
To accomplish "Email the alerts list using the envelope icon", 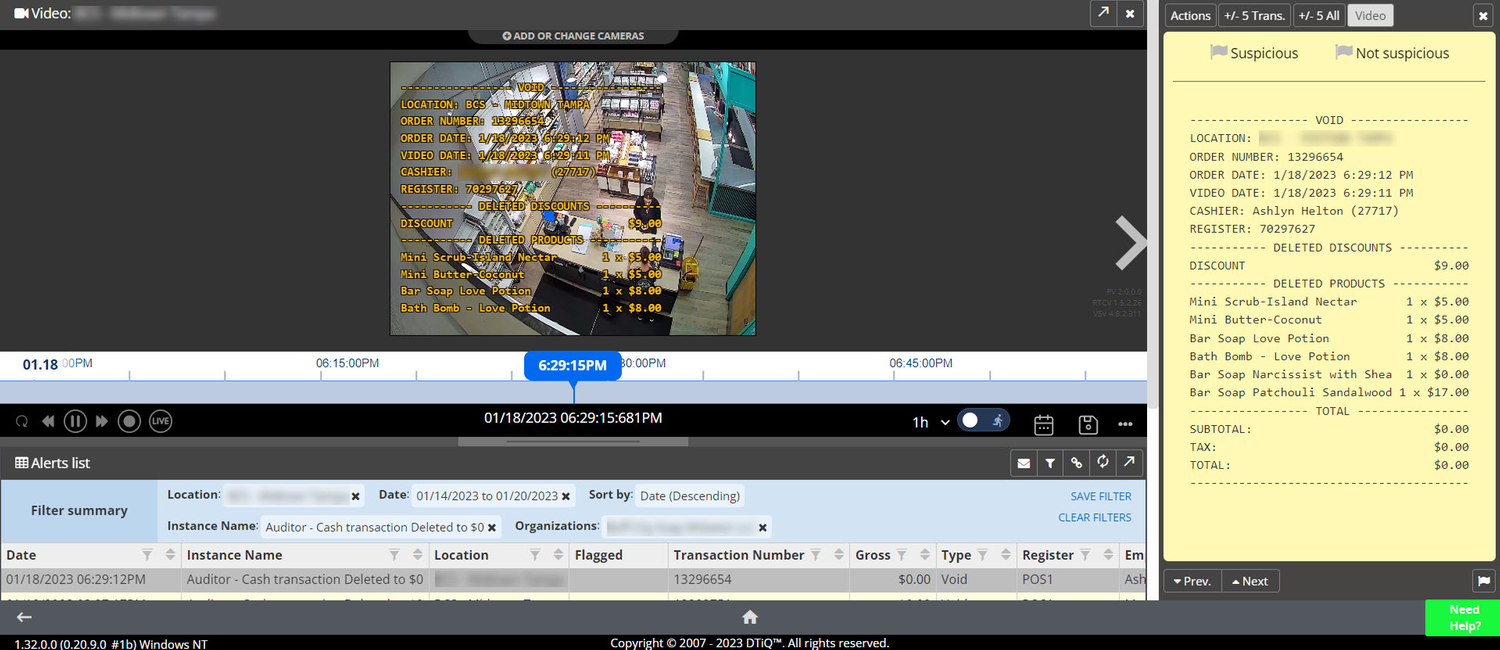I will click(x=1023, y=462).
